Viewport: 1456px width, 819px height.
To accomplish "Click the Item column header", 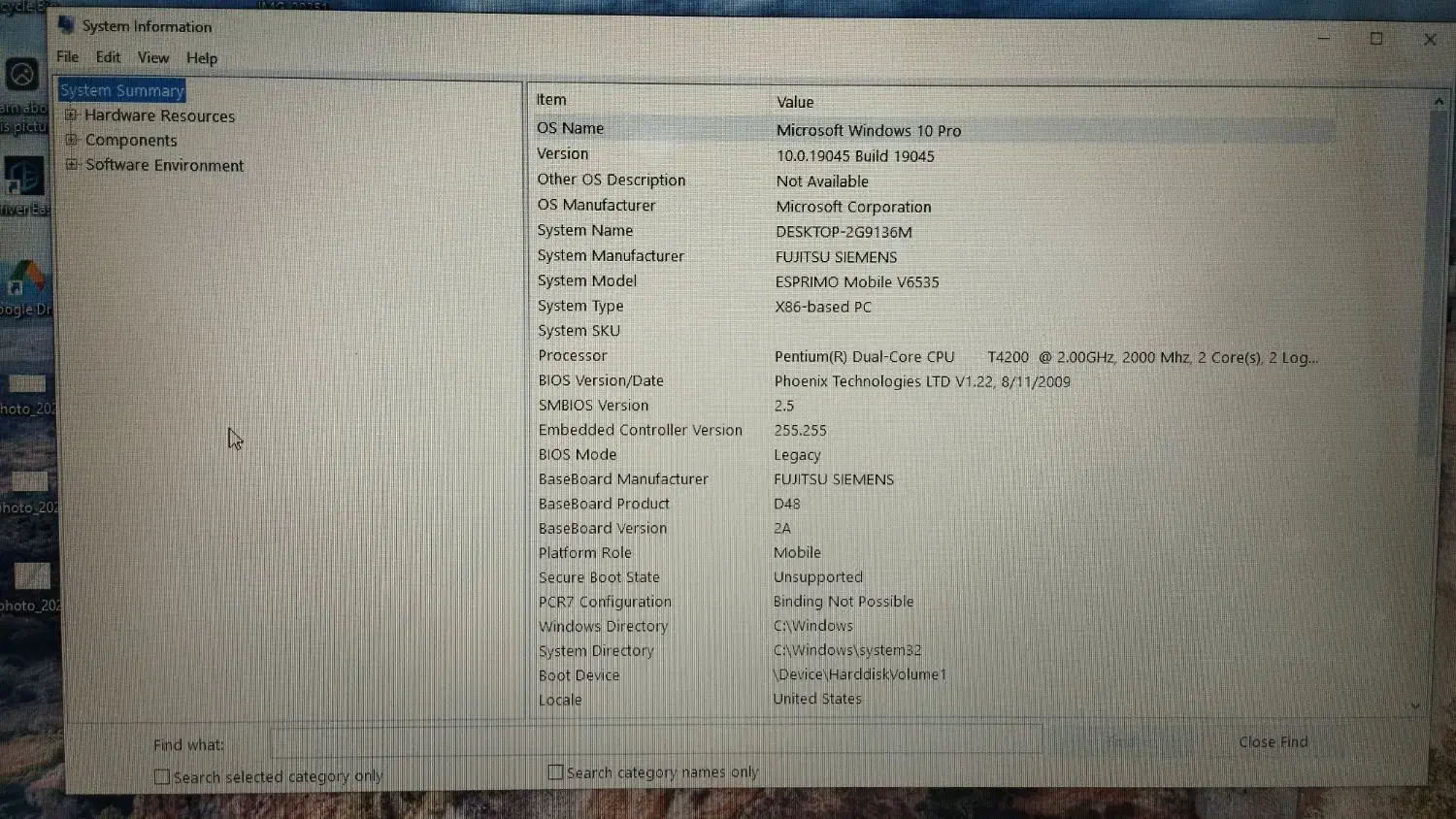I will (x=551, y=100).
